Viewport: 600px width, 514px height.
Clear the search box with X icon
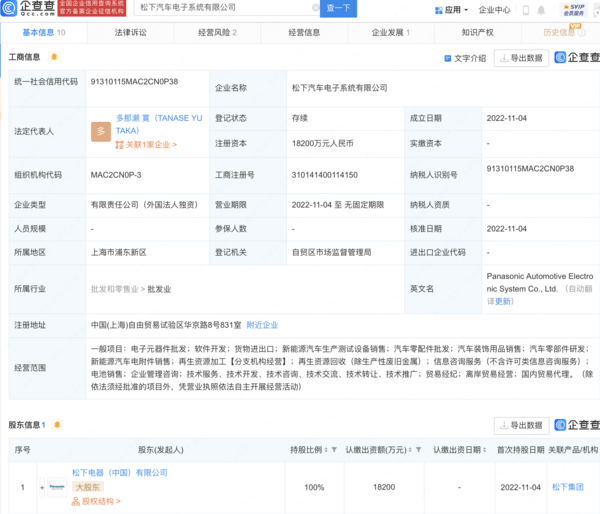tap(315, 8)
